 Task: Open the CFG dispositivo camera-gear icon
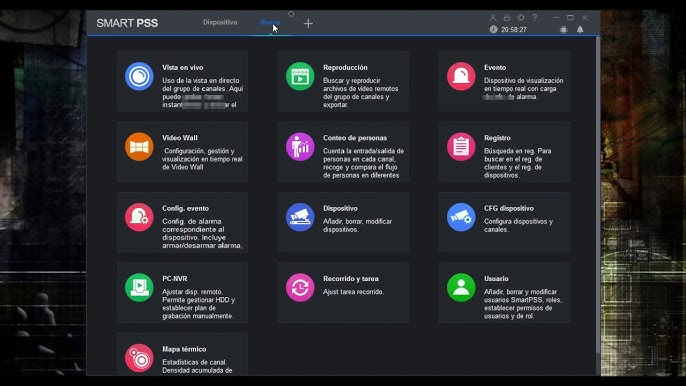point(461,217)
